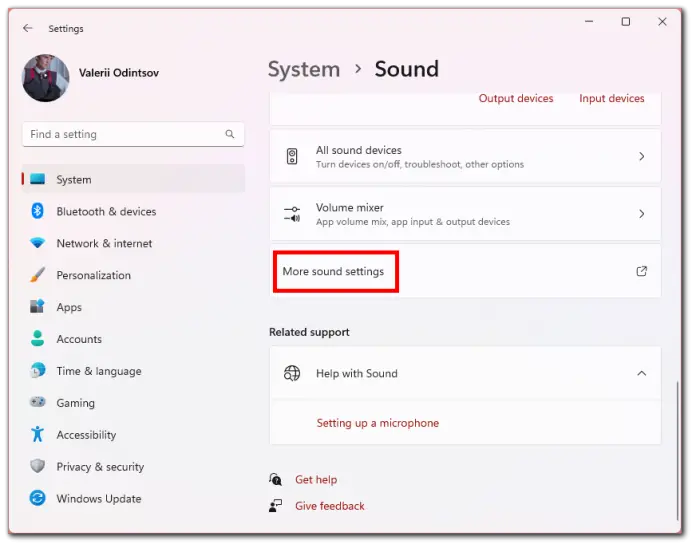Expand All sound devices chevron
The image size is (696, 548).
coord(642,156)
